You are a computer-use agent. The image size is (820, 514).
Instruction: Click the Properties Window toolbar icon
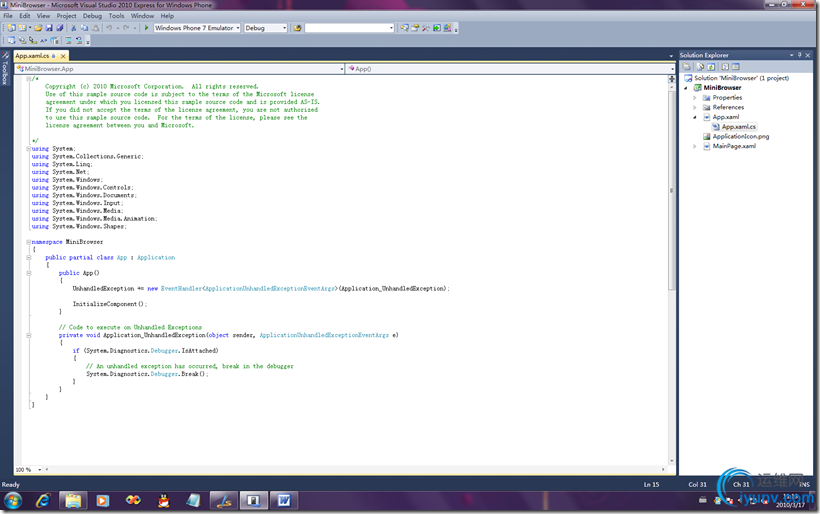[415, 28]
